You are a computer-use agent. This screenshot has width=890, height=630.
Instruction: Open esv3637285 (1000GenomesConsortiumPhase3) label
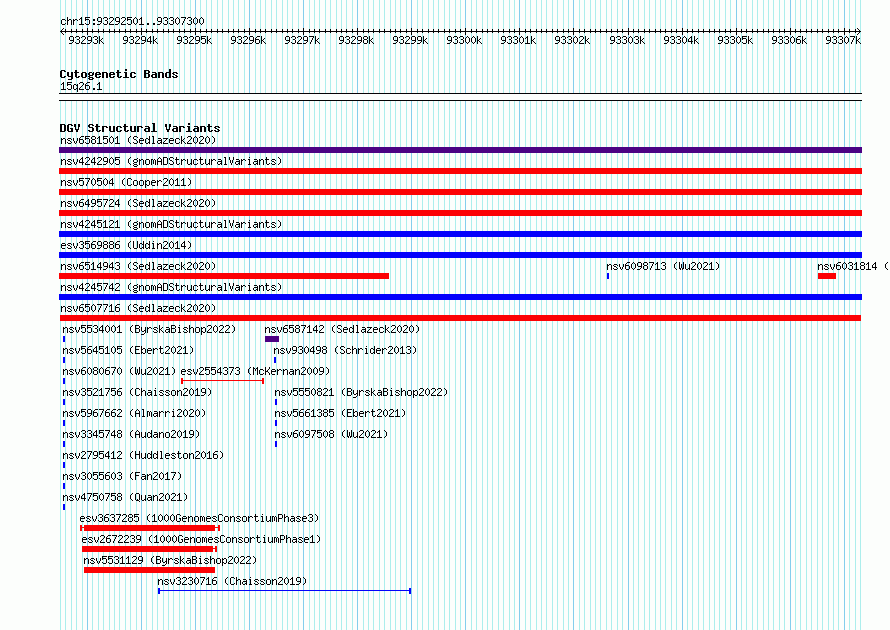pyautogui.click(x=199, y=518)
